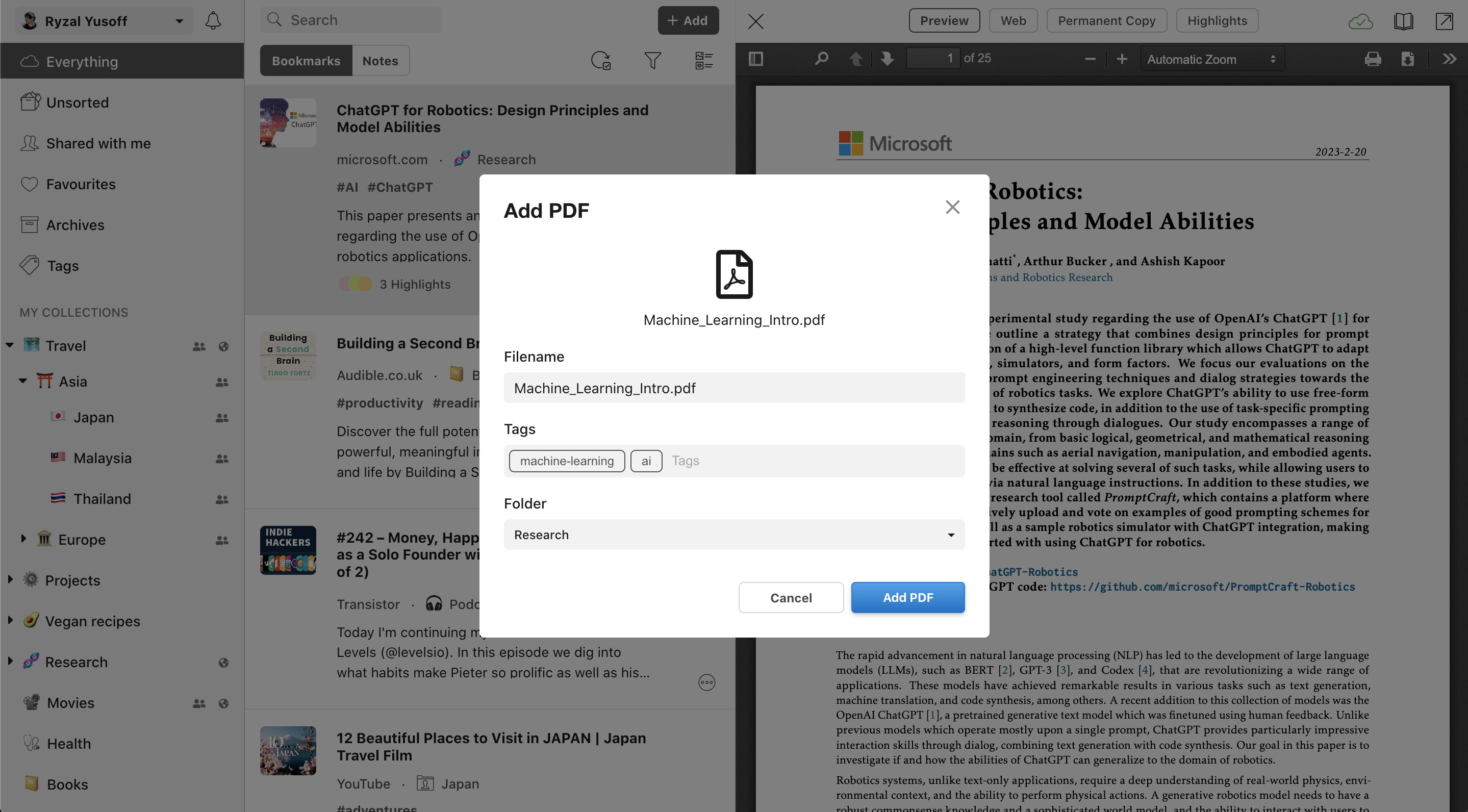
Task: Select the machine-learning tag chip
Action: (x=567, y=461)
